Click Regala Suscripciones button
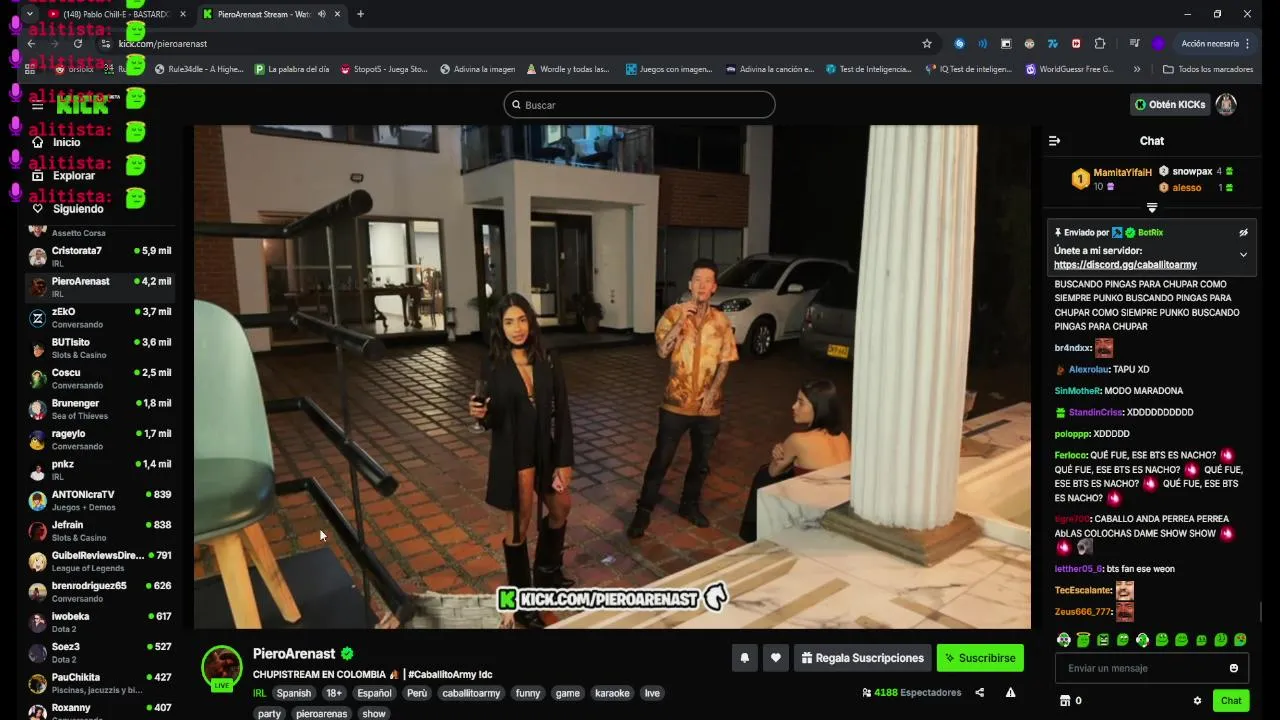The width and height of the screenshot is (1280, 720). point(862,658)
